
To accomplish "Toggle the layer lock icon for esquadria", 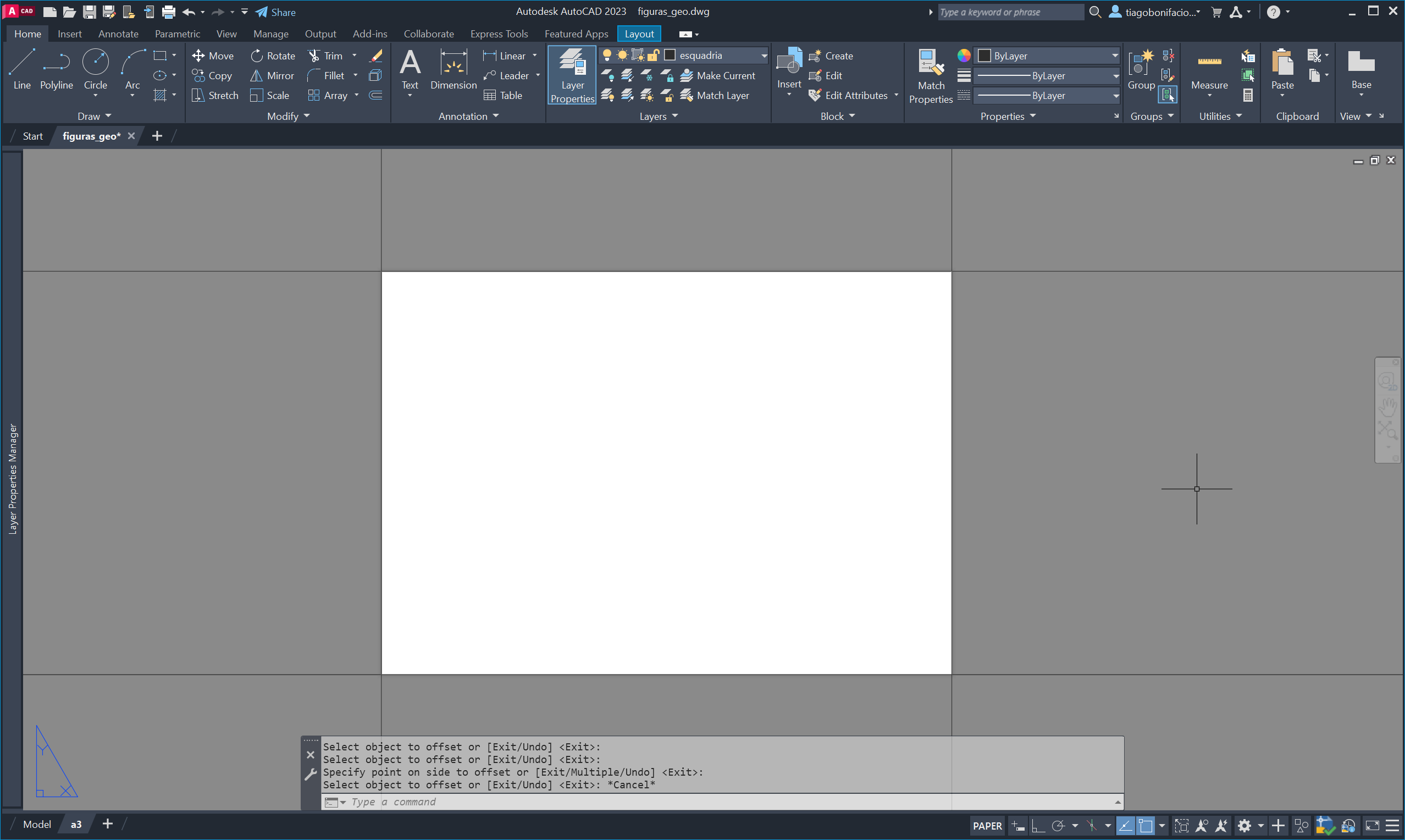I will click(x=653, y=55).
